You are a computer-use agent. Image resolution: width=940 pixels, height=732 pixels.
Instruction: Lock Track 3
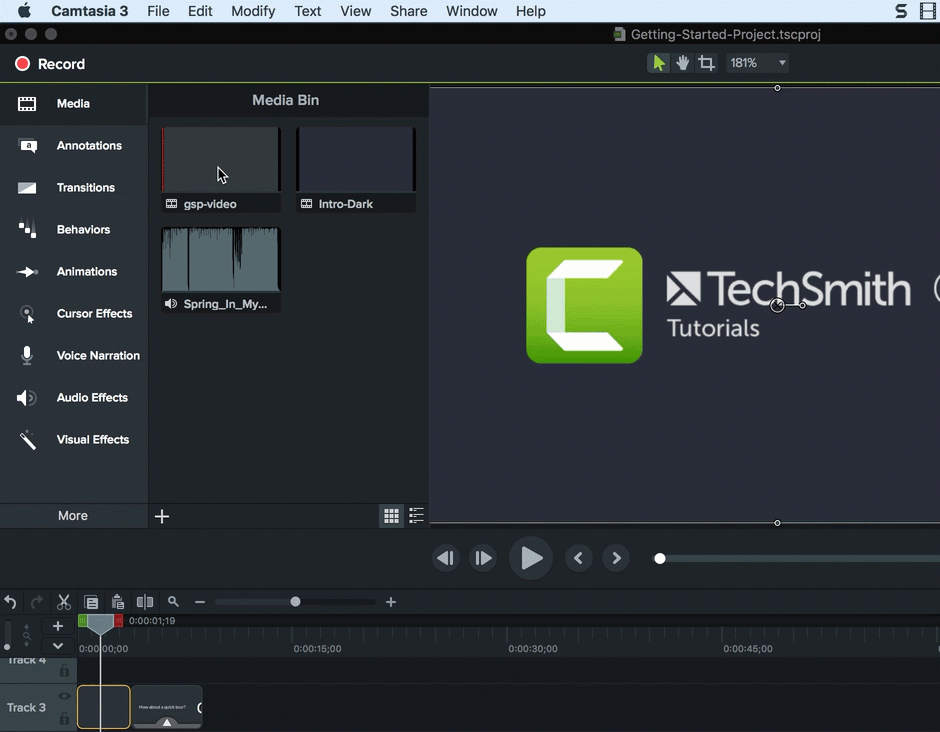[x=63, y=718]
